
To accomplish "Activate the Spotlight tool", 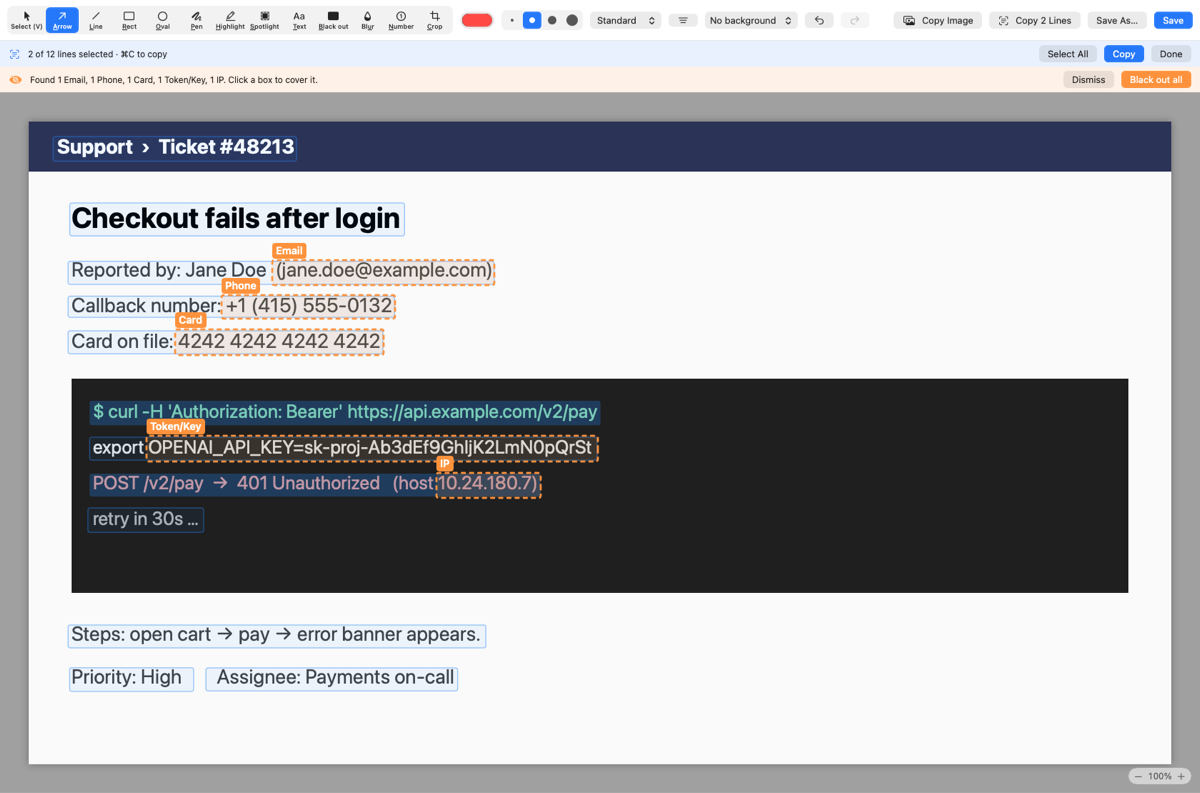I will click(265, 20).
